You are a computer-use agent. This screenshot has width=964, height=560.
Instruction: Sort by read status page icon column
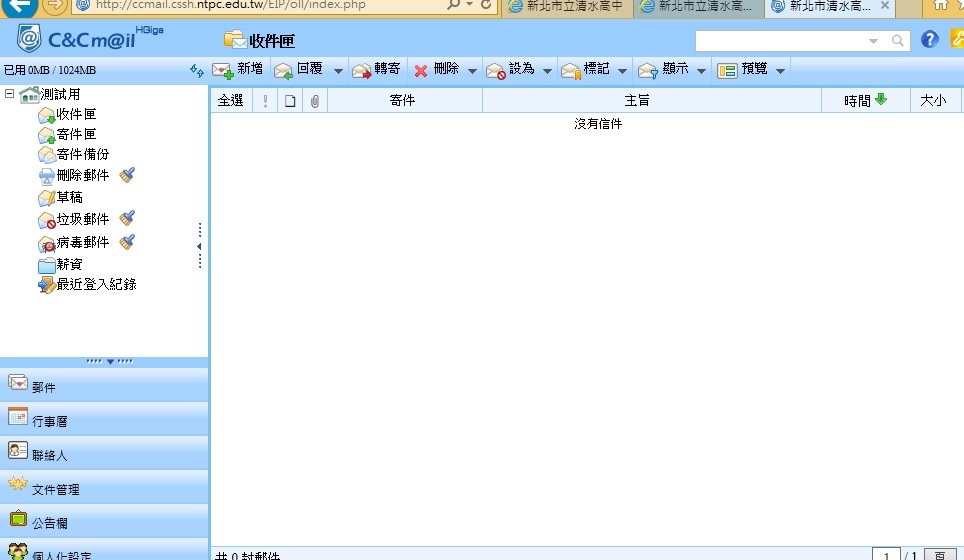pos(290,100)
